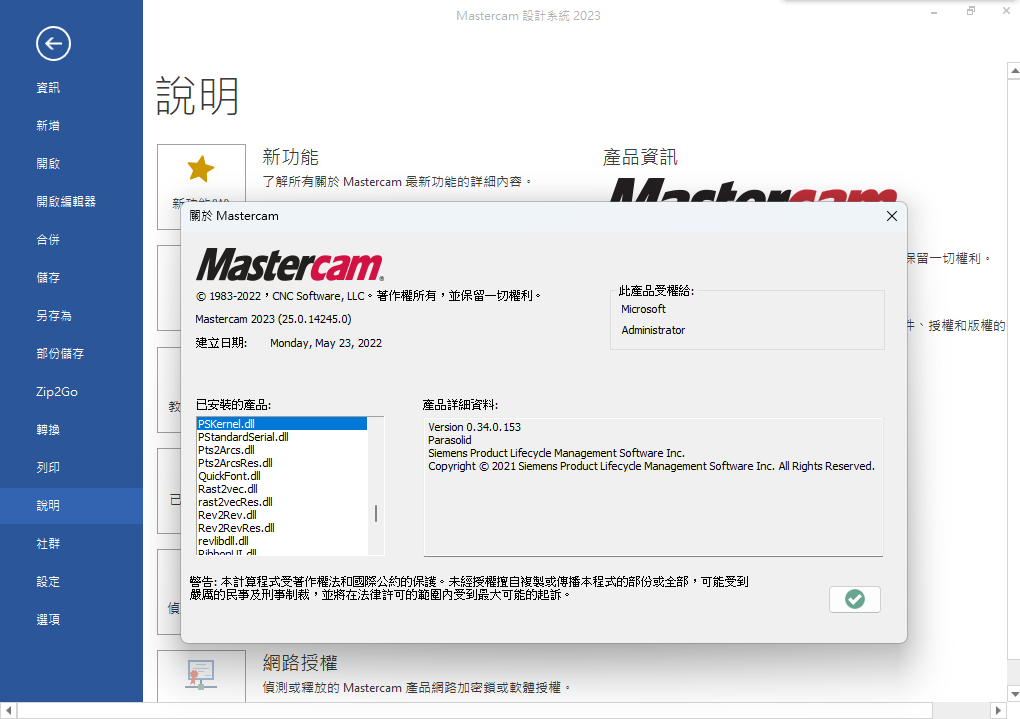Image resolution: width=1020 pixels, height=719 pixels.
Task: Click the 新功能 heading
Action: 290,157
